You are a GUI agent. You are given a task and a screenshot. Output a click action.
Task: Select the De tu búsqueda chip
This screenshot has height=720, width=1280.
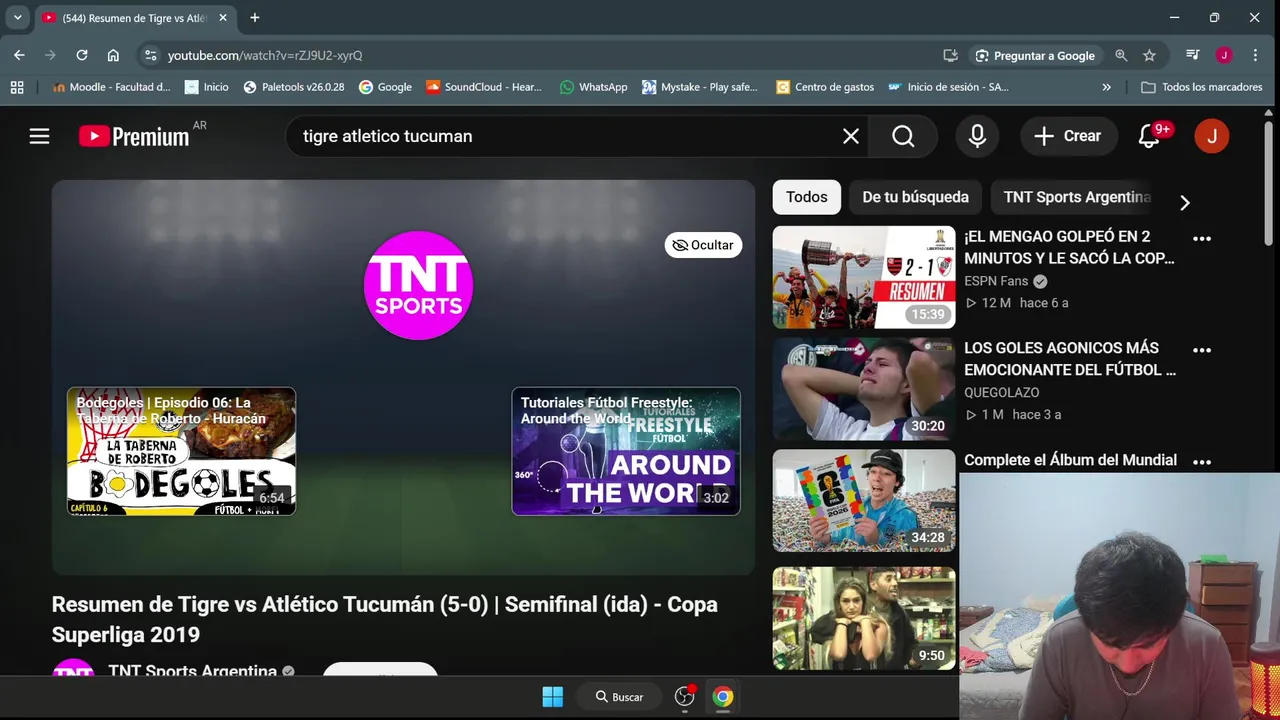pos(915,197)
